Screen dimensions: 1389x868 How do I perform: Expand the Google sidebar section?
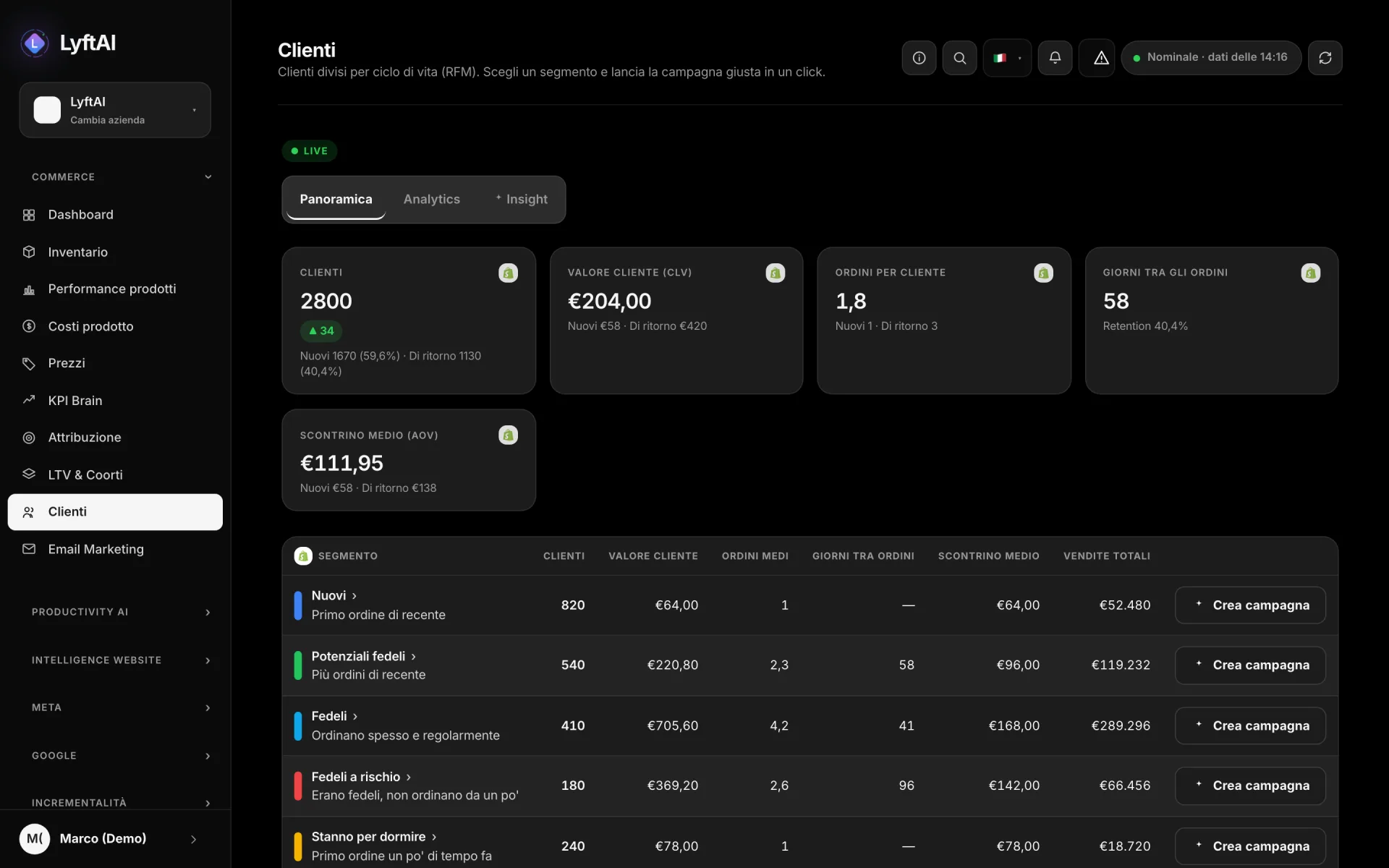point(122,756)
